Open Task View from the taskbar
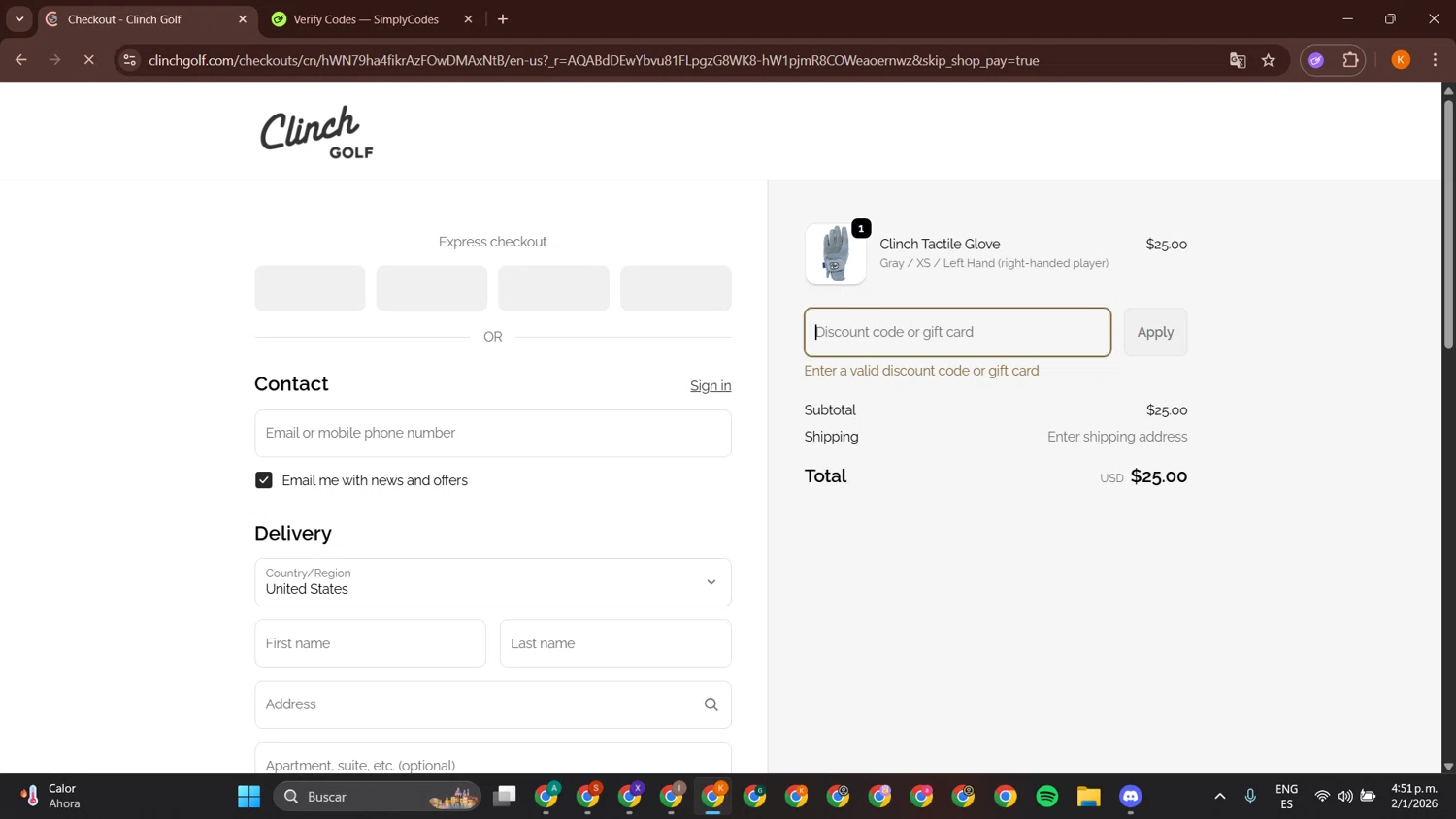 tap(505, 797)
